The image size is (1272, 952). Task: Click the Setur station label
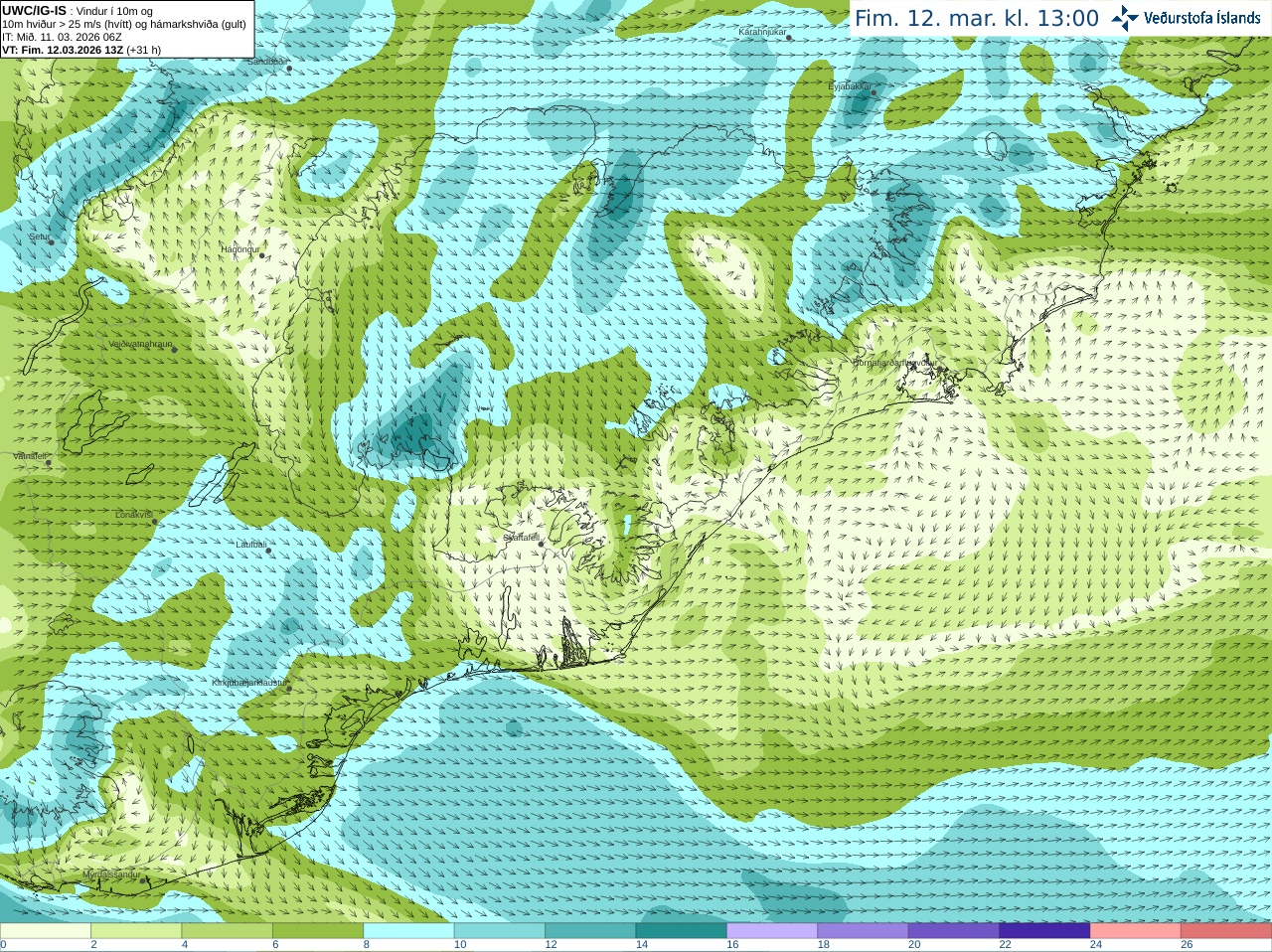tap(39, 237)
